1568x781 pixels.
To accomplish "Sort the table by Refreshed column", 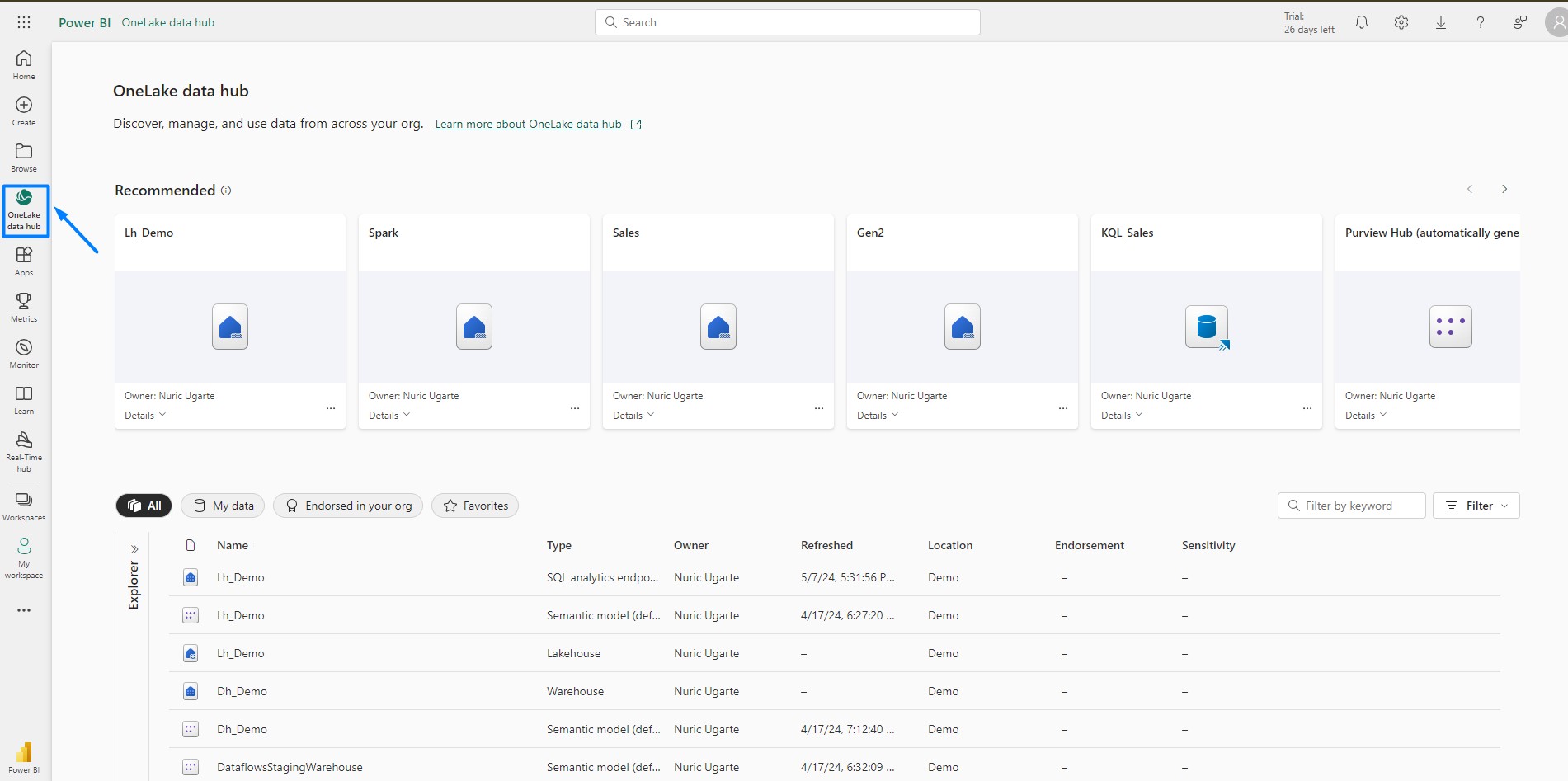I will pyautogui.click(x=826, y=545).
